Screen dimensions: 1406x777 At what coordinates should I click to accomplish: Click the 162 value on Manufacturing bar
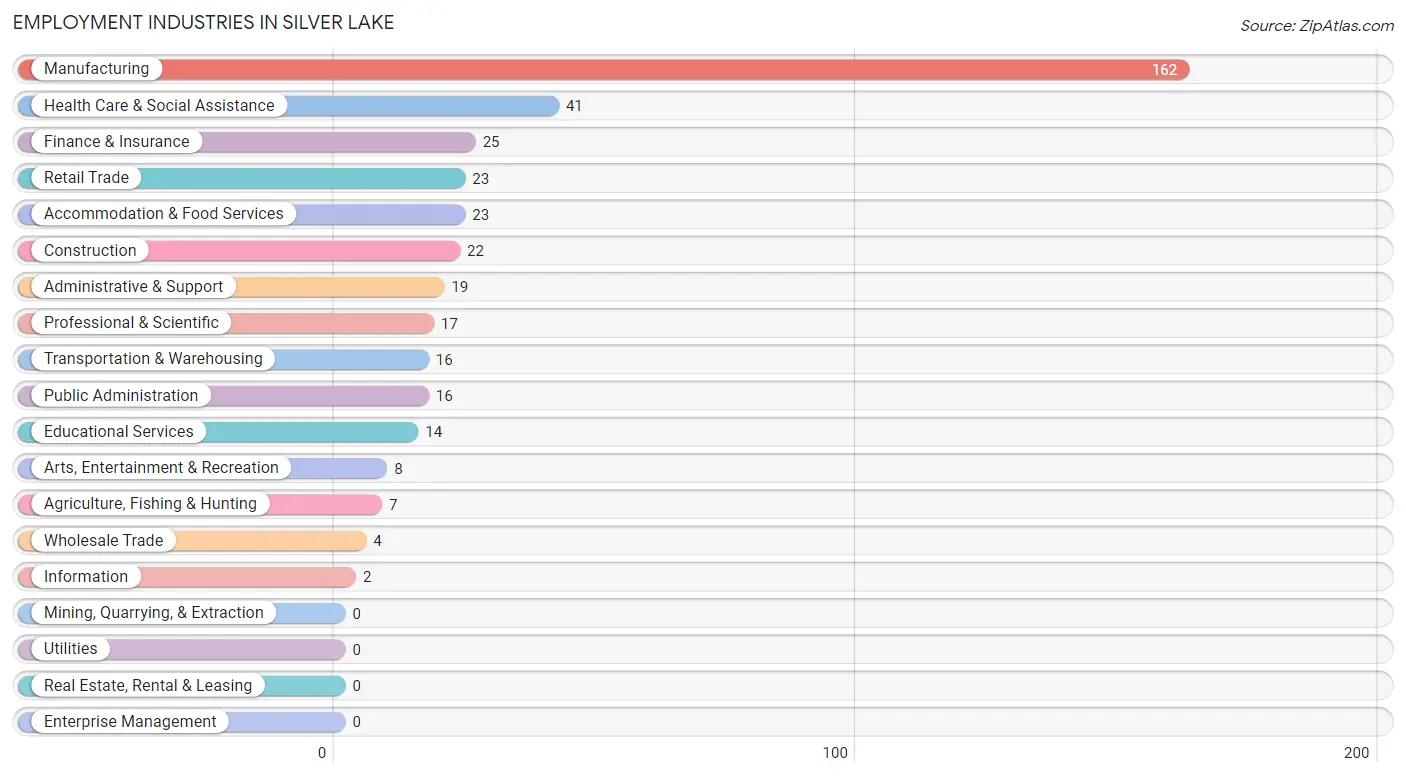coord(1164,70)
